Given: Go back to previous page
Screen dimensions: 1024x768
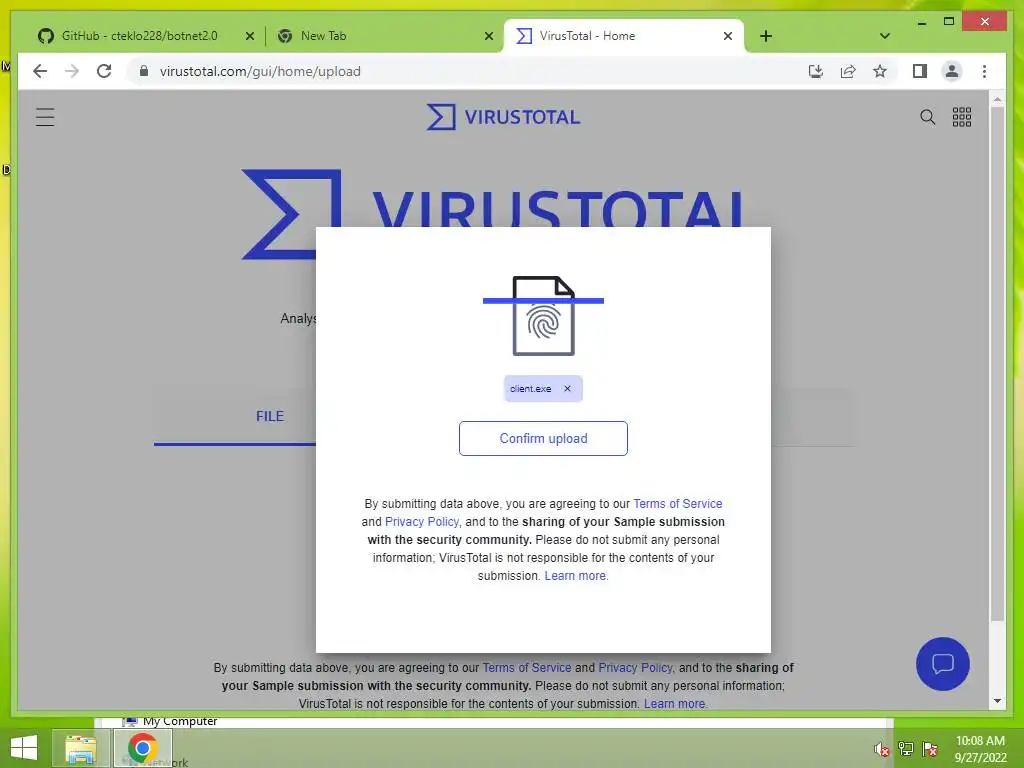Looking at the screenshot, I should tap(40, 71).
